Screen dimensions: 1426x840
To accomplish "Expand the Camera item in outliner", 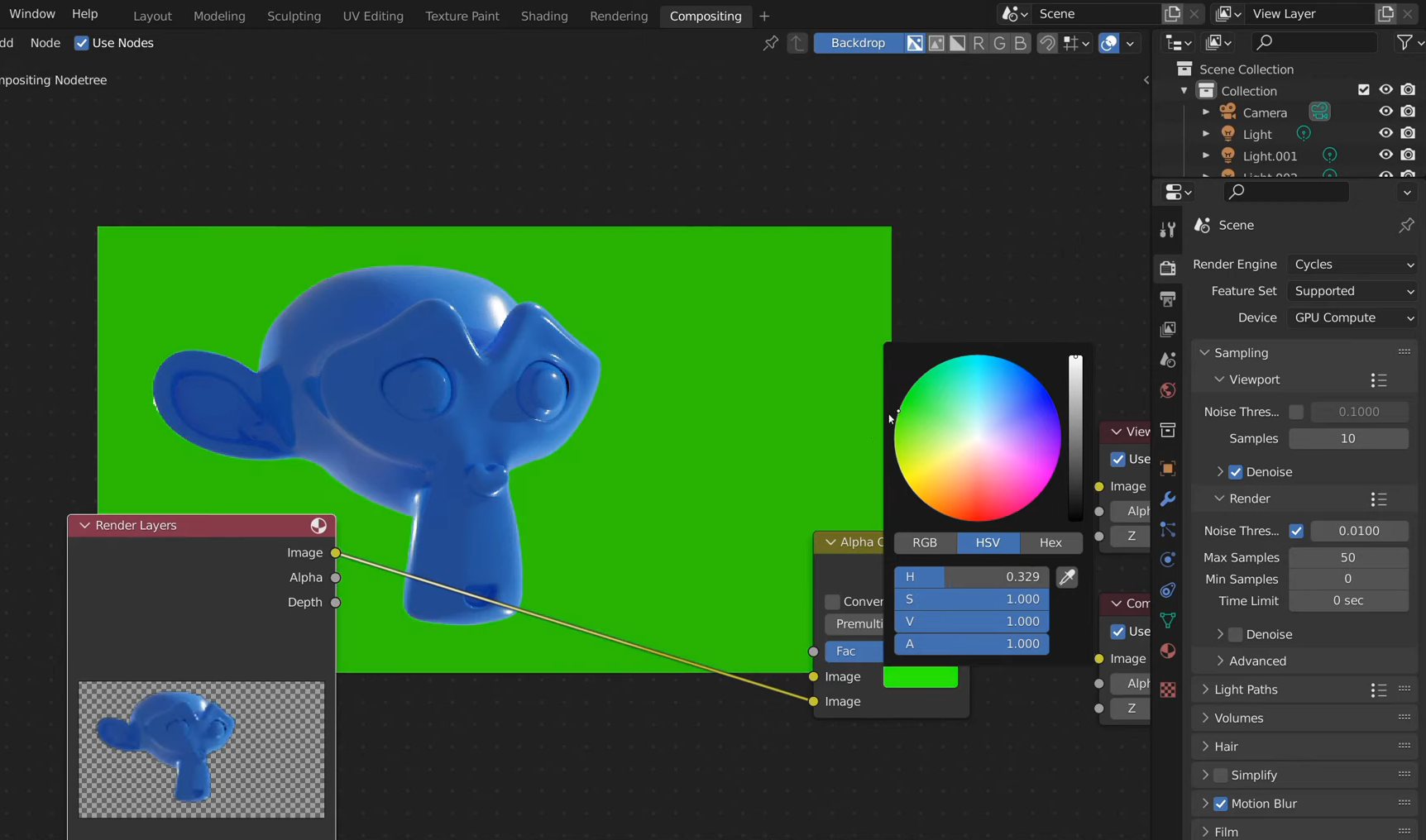I will (x=1205, y=112).
